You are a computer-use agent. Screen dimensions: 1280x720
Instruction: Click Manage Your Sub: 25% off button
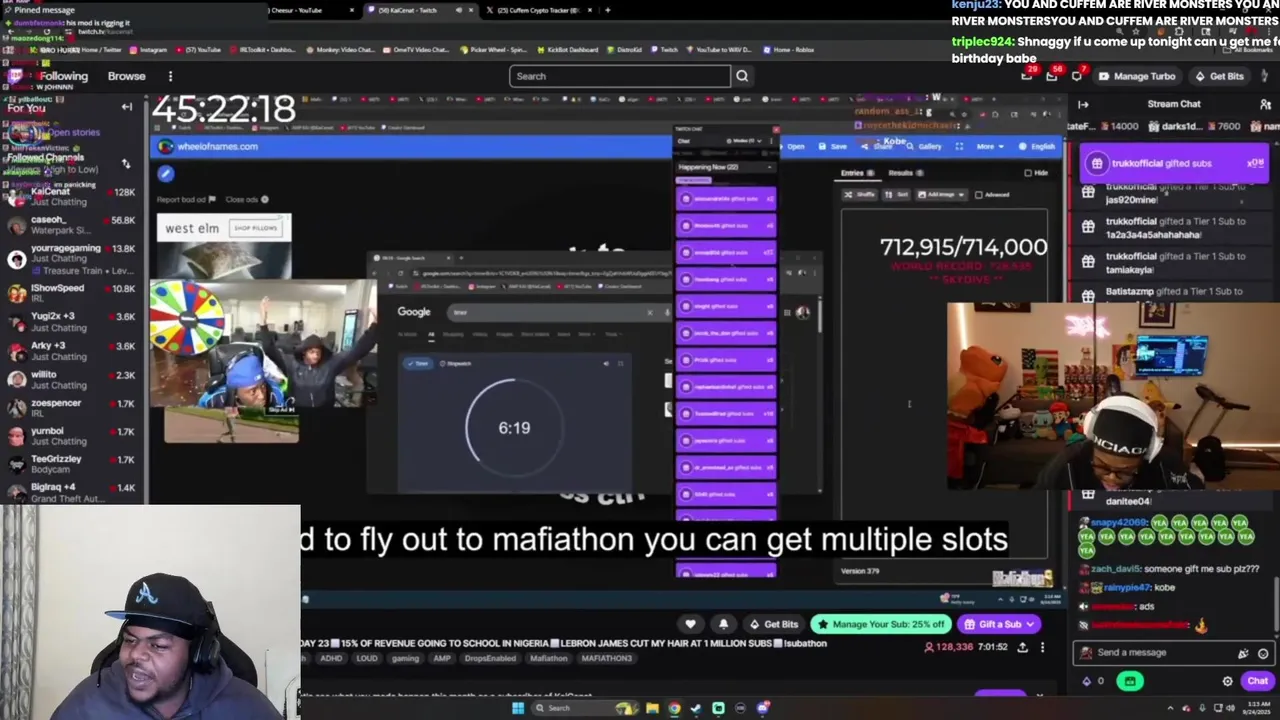881,624
